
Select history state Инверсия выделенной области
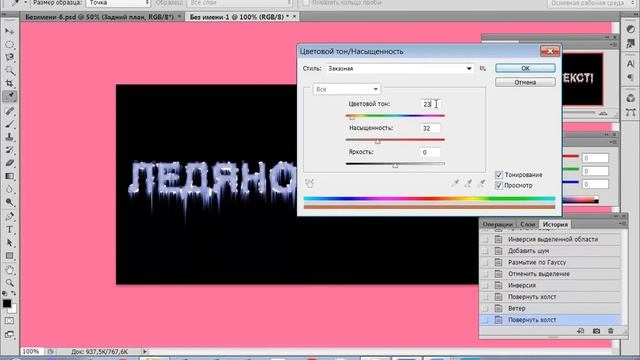click(551, 239)
